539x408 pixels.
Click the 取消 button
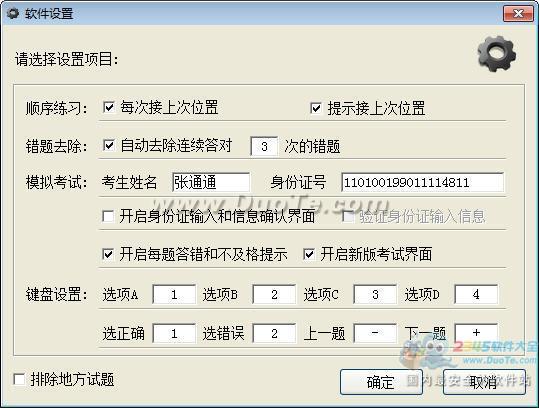point(484,382)
